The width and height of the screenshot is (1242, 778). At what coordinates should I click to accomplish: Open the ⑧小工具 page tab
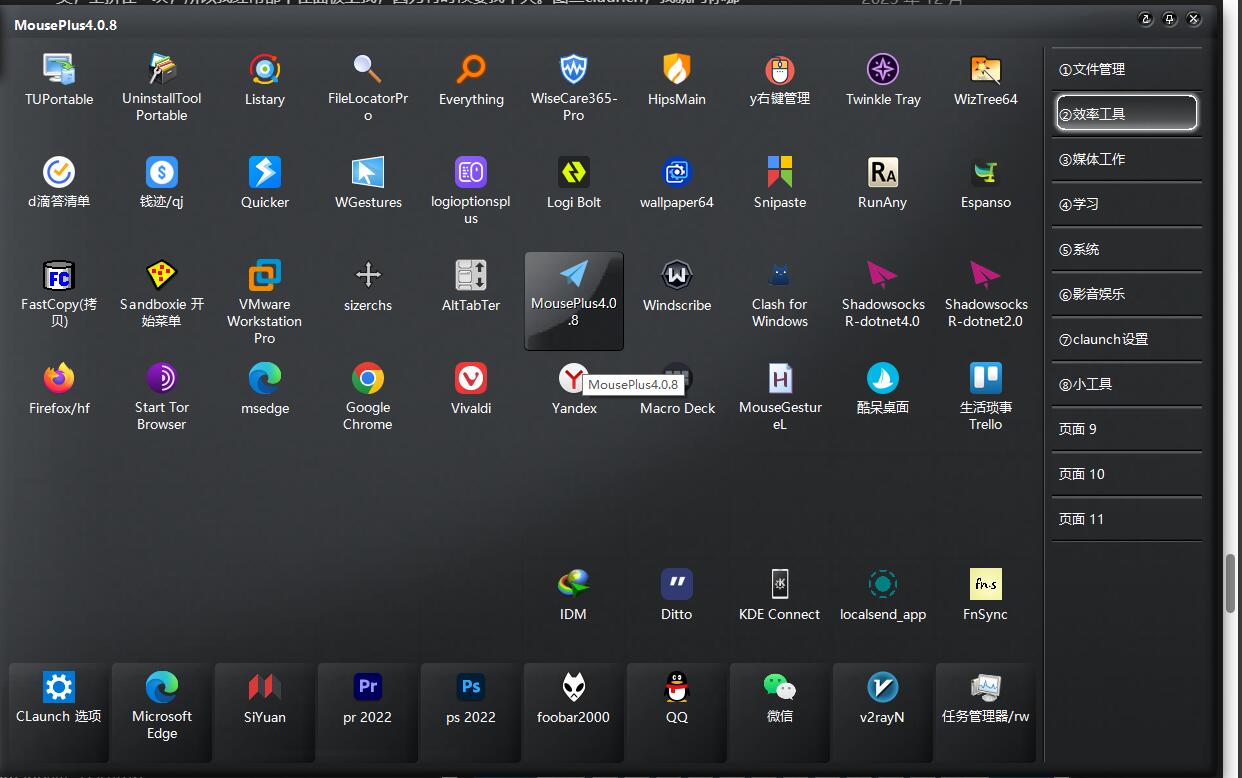pyautogui.click(x=1126, y=384)
